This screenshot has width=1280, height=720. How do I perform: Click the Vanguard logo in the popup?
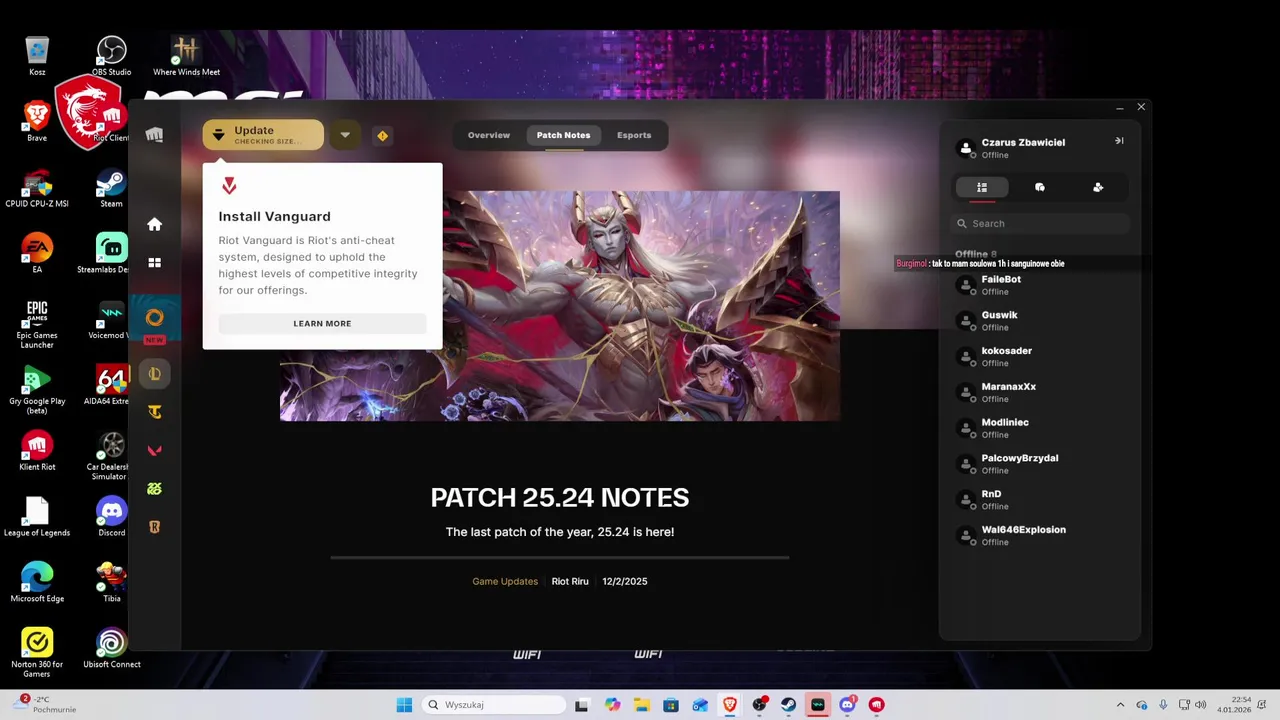point(229,186)
